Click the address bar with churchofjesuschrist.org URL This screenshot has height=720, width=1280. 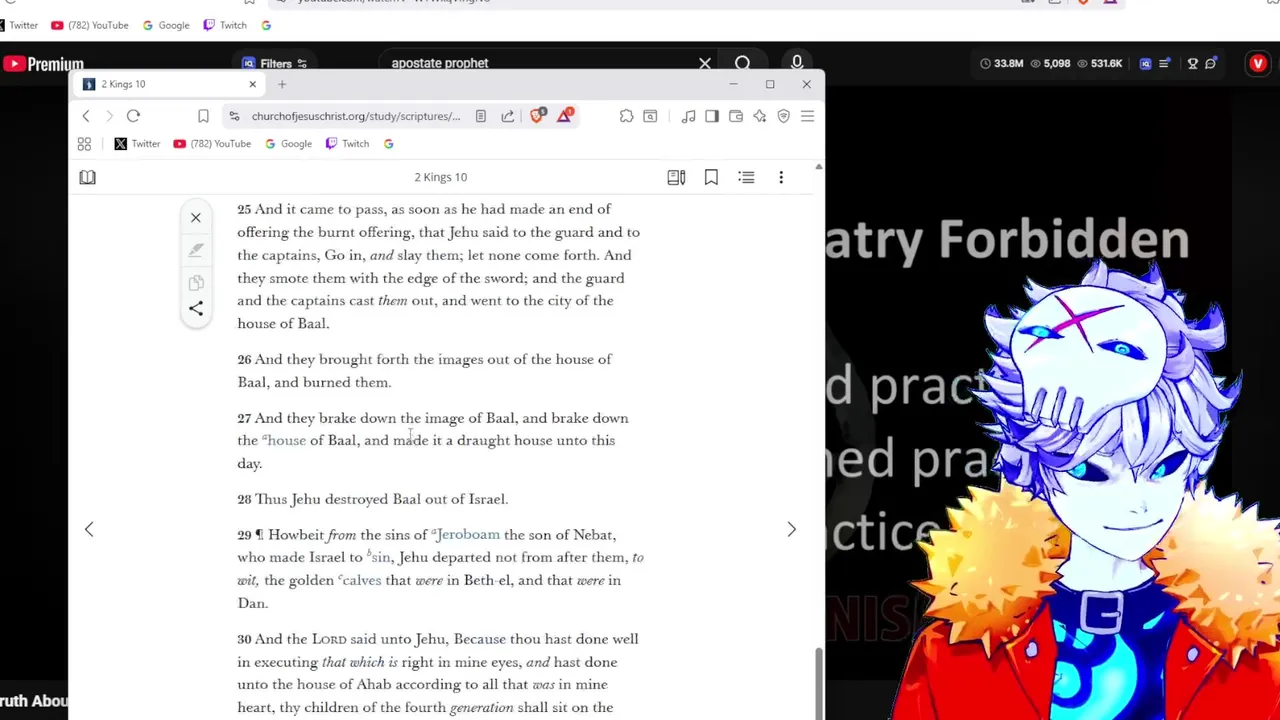click(356, 116)
